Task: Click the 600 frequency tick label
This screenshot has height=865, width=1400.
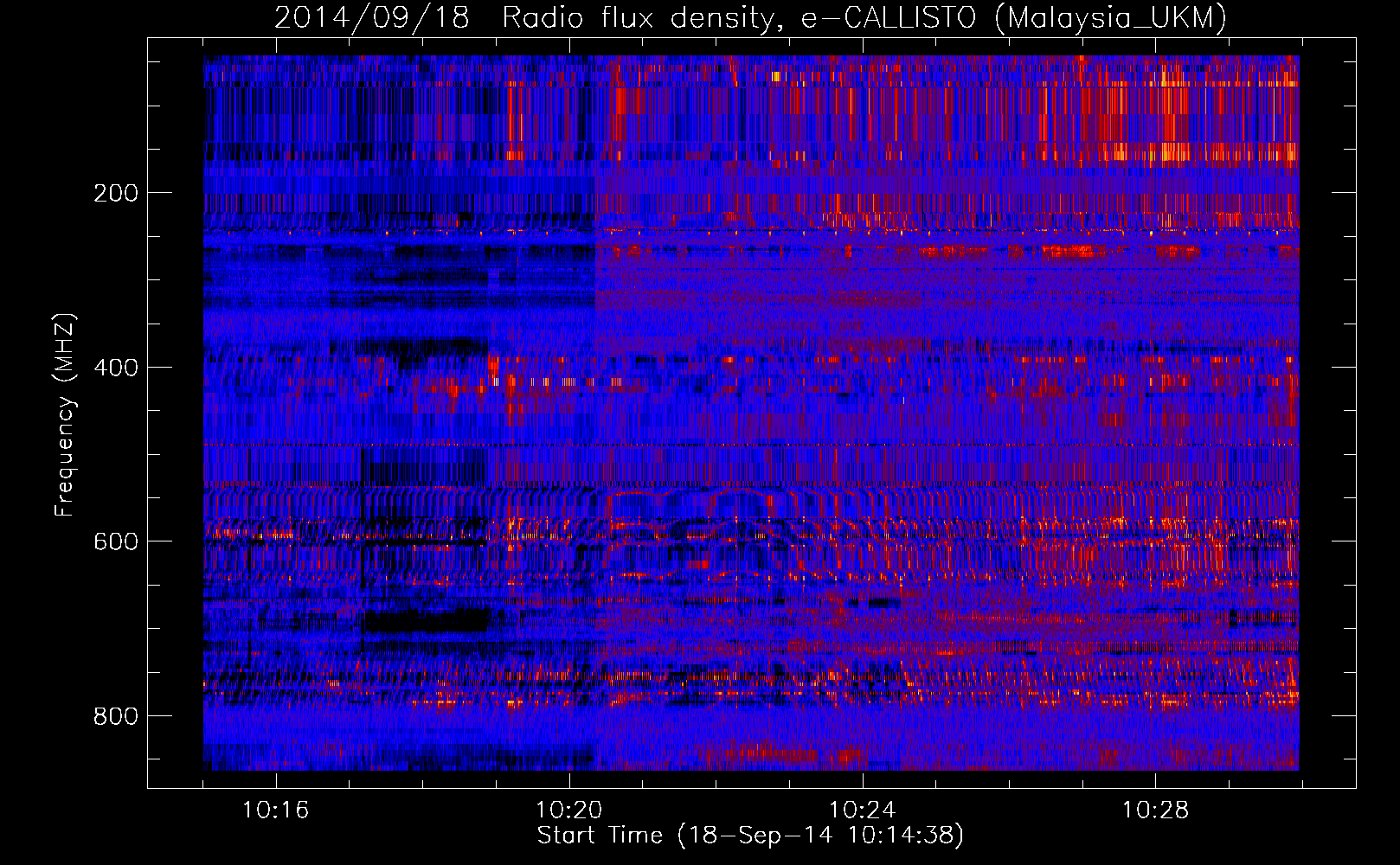Action: [x=116, y=541]
